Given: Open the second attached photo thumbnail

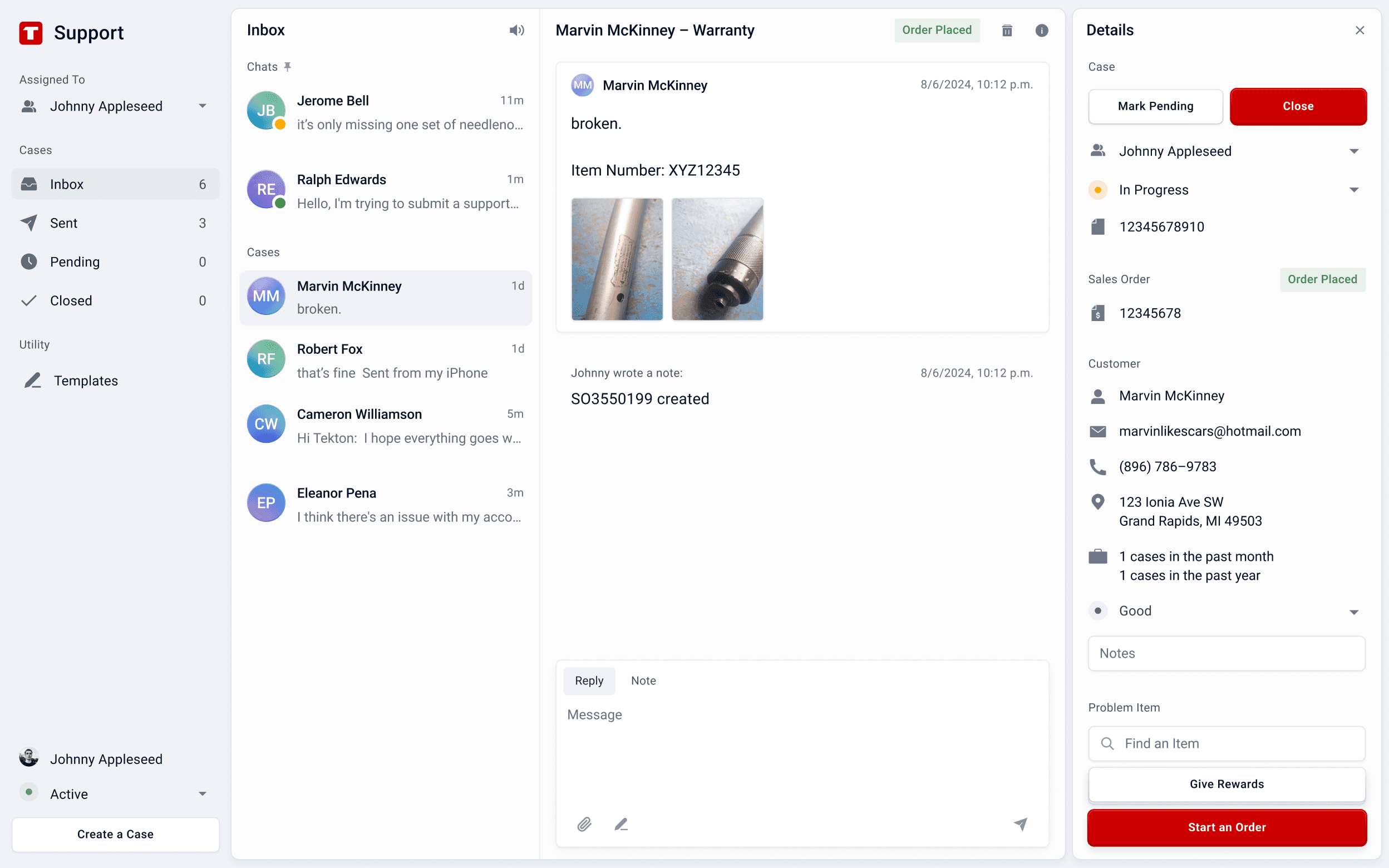Looking at the screenshot, I should 717,259.
